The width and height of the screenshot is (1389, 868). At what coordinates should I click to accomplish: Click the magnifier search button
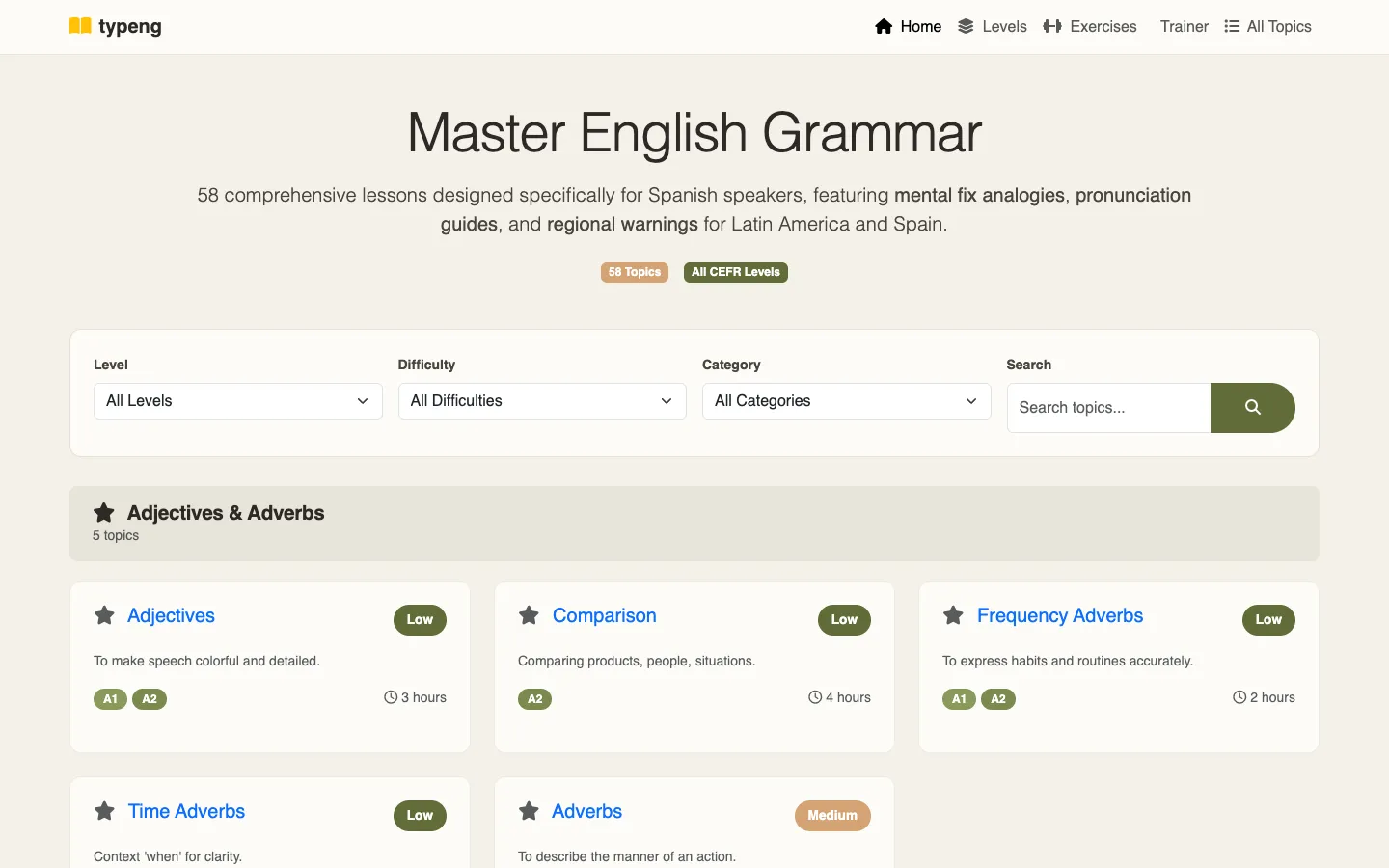(x=1252, y=408)
